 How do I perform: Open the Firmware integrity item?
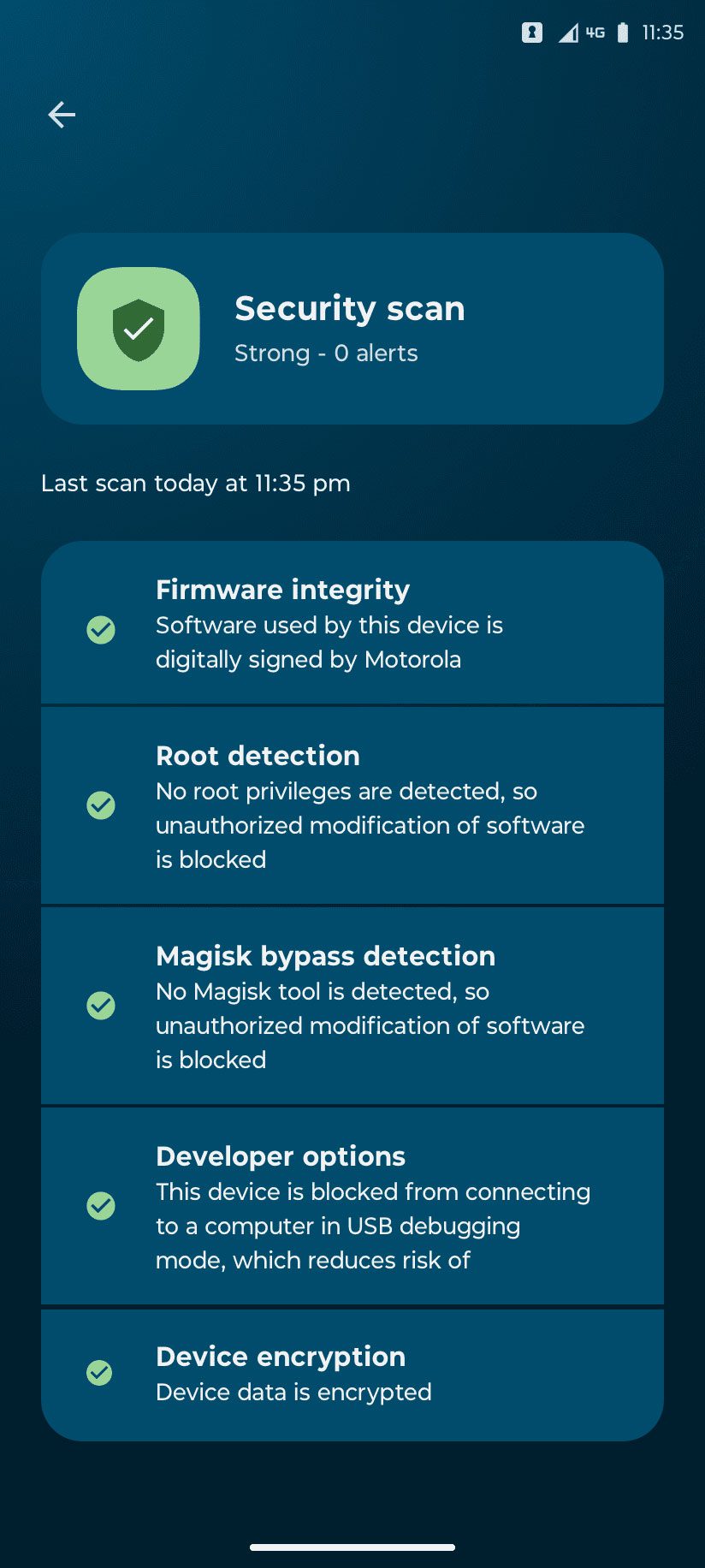pos(352,622)
